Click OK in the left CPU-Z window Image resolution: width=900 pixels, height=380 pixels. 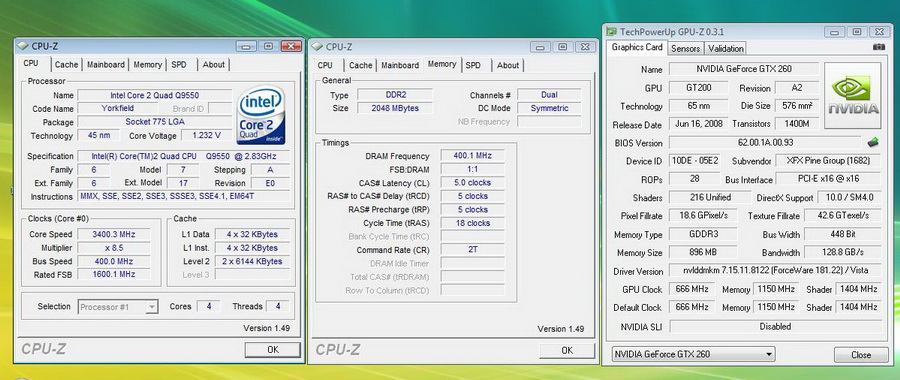273,350
